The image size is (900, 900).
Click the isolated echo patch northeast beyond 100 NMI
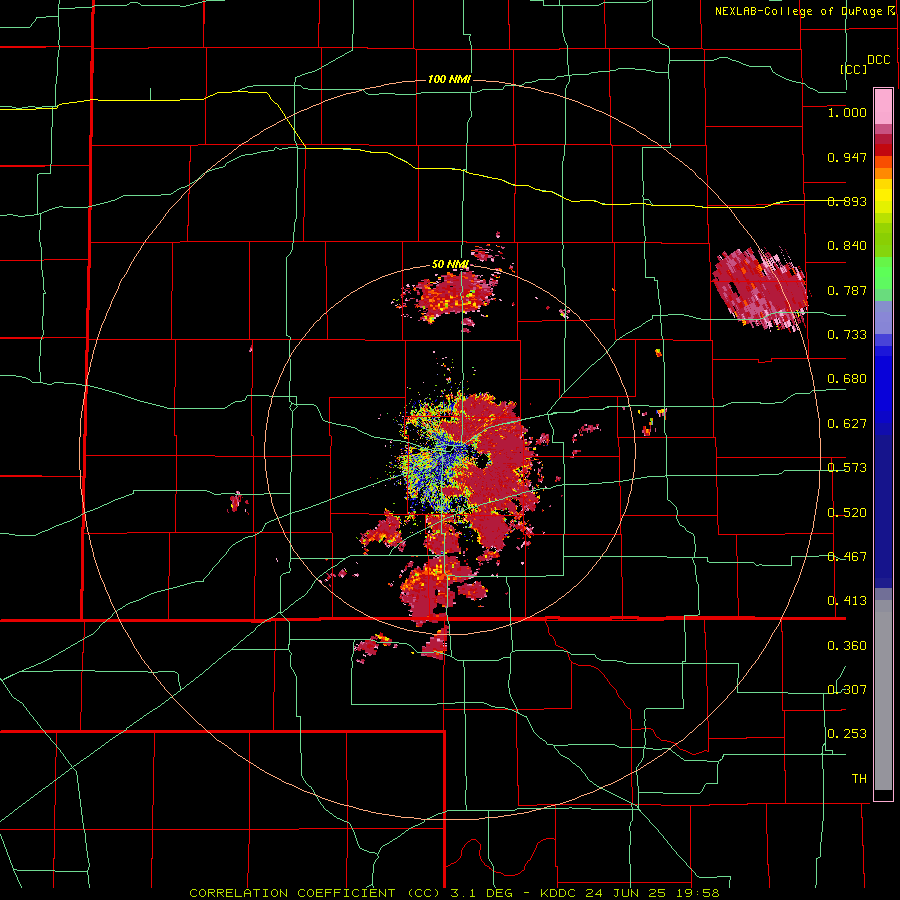click(761, 289)
